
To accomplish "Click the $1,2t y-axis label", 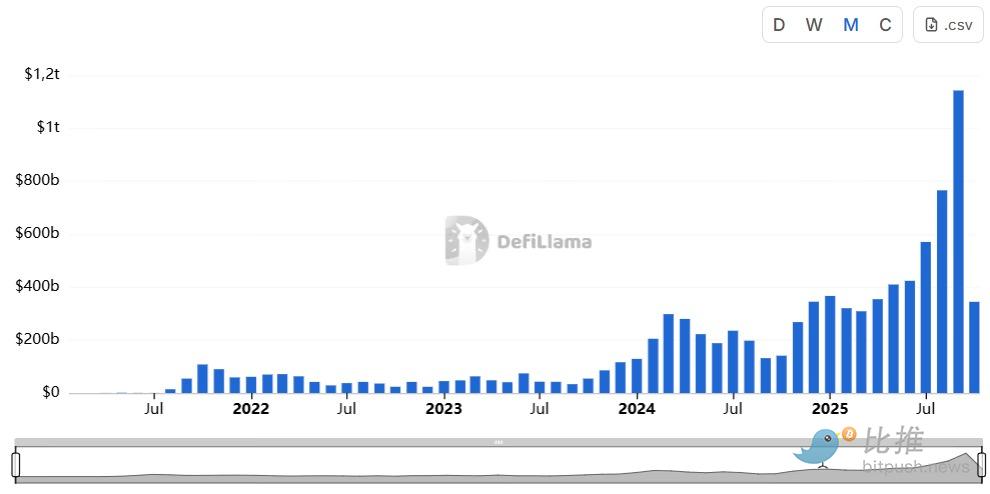I will coord(42,74).
